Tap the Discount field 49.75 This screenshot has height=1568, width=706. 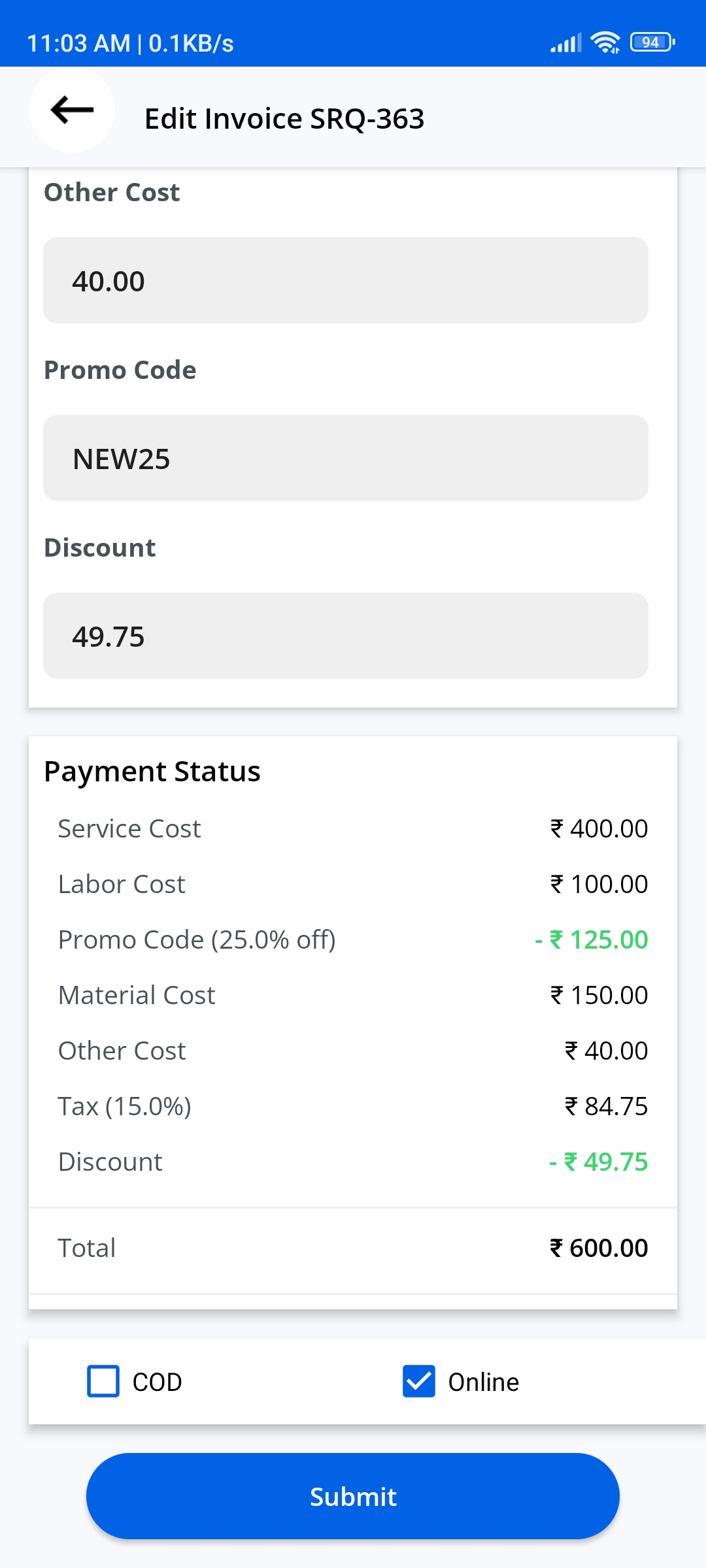(x=345, y=636)
